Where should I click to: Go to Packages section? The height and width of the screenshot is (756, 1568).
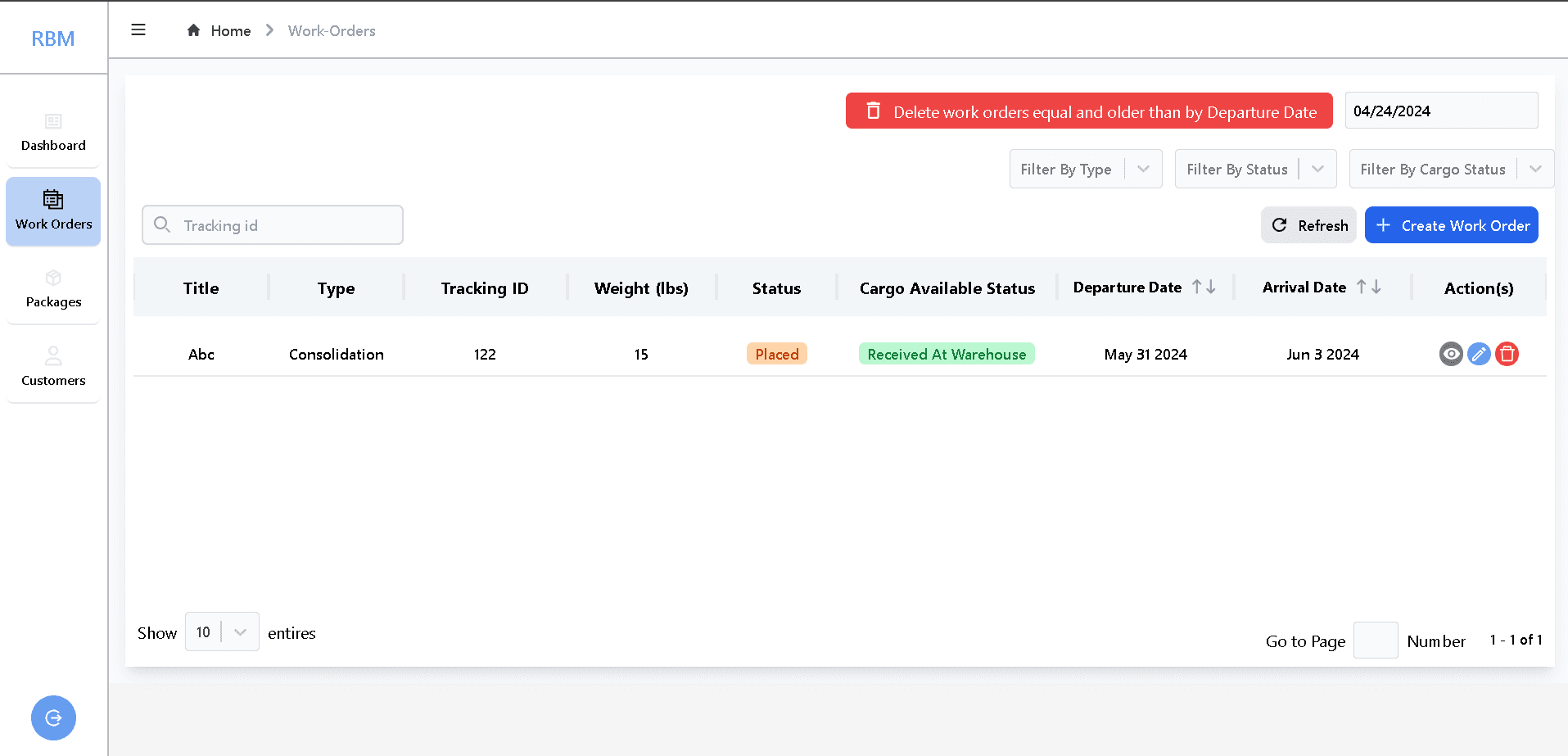pyautogui.click(x=53, y=289)
